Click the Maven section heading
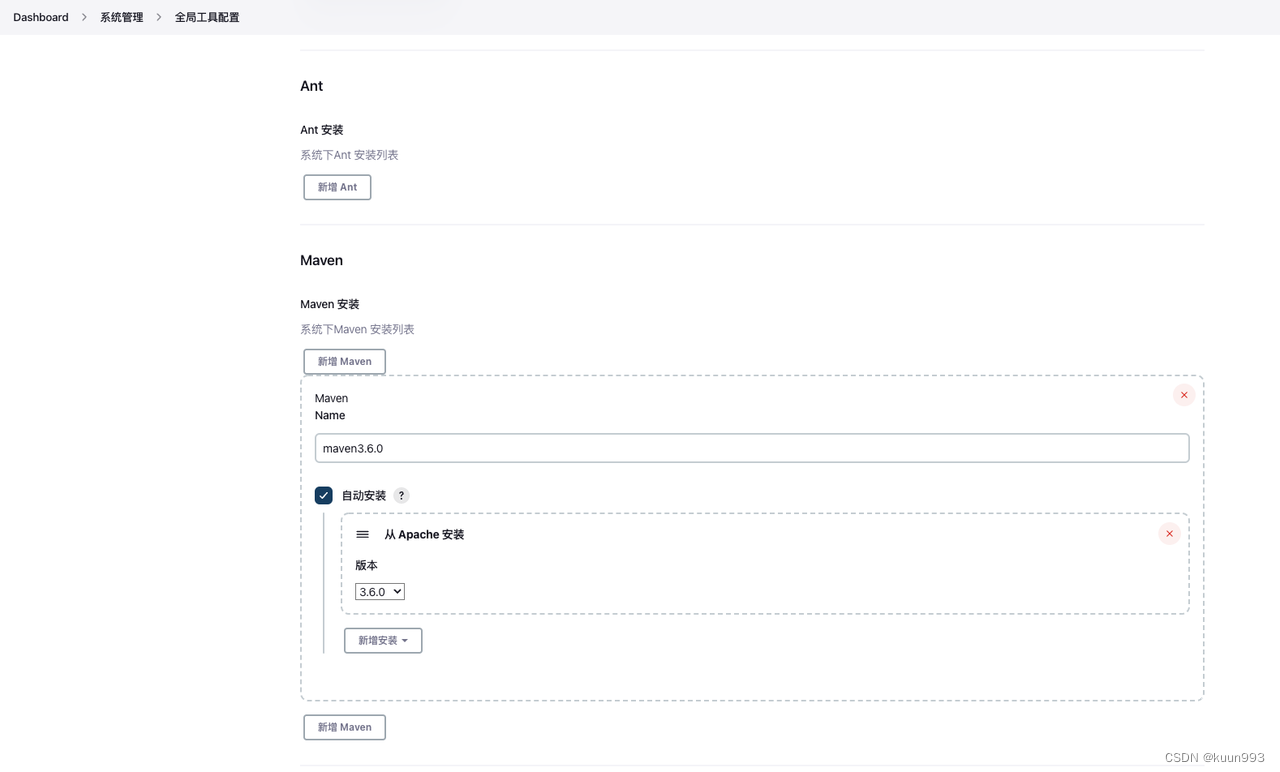Image resolution: width=1280 pixels, height=772 pixels. (321, 260)
